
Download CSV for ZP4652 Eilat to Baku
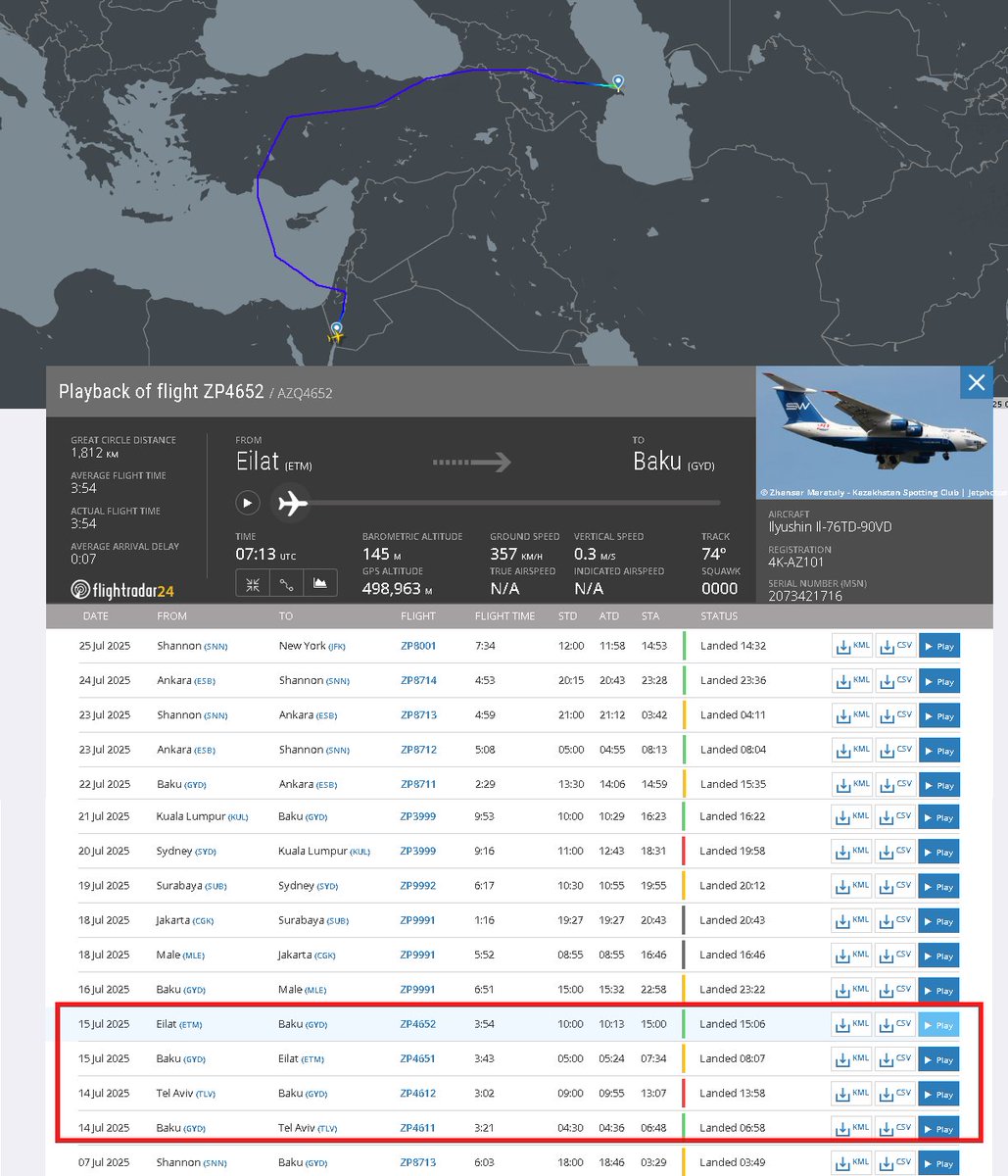[895, 1025]
